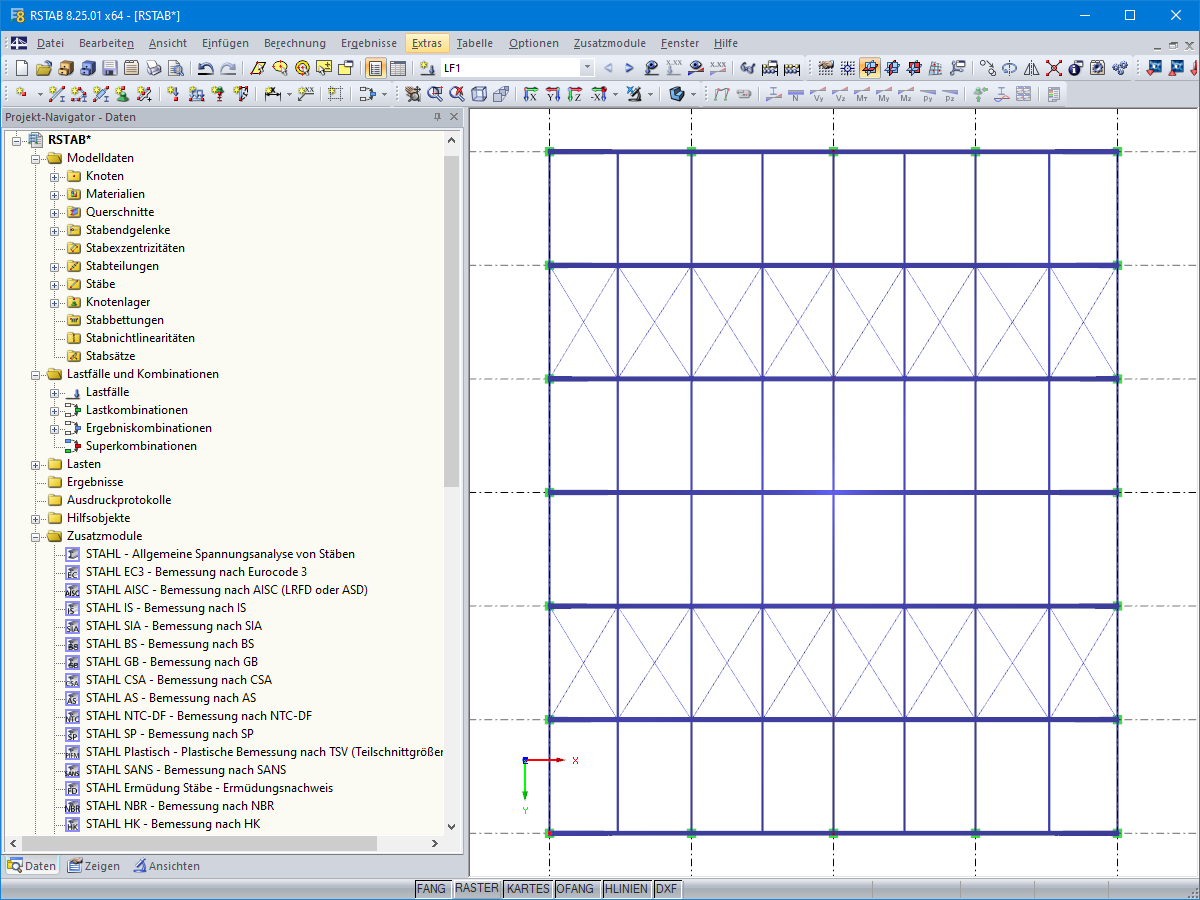Show bending moment My results icon
The width and height of the screenshot is (1200, 900).
[884, 94]
